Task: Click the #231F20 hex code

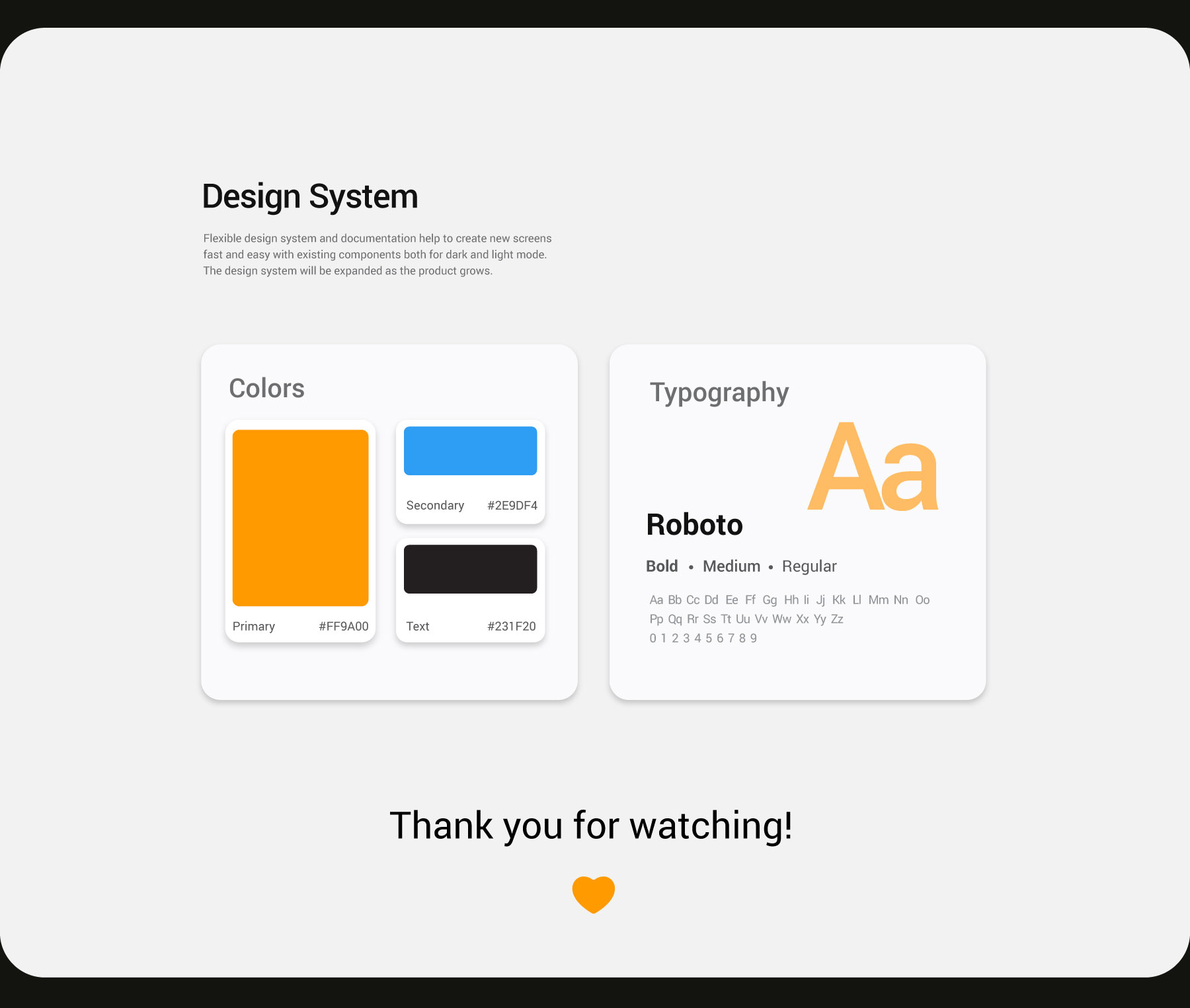Action: click(x=511, y=626)
